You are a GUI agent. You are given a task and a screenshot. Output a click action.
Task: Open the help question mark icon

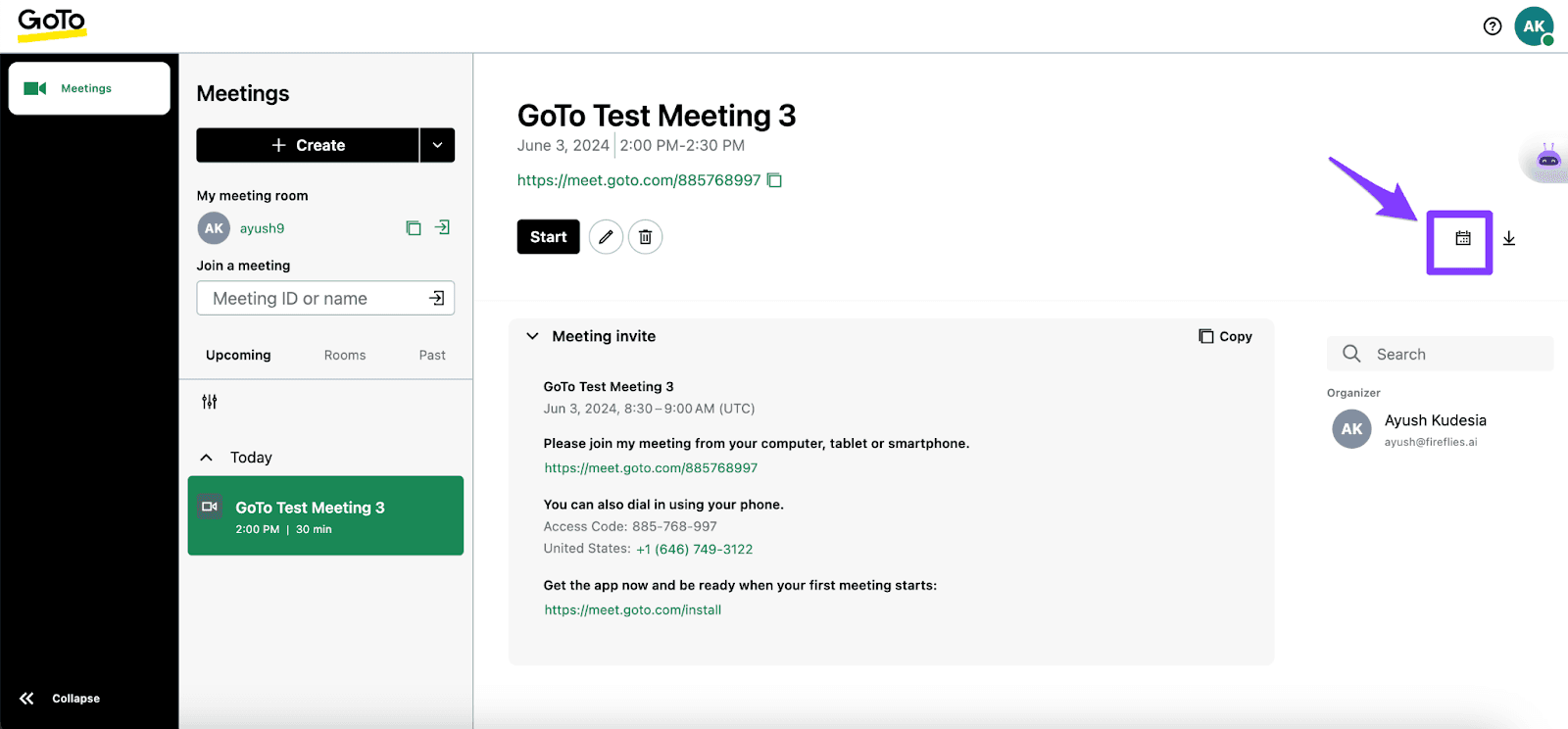pos(1493,26)
